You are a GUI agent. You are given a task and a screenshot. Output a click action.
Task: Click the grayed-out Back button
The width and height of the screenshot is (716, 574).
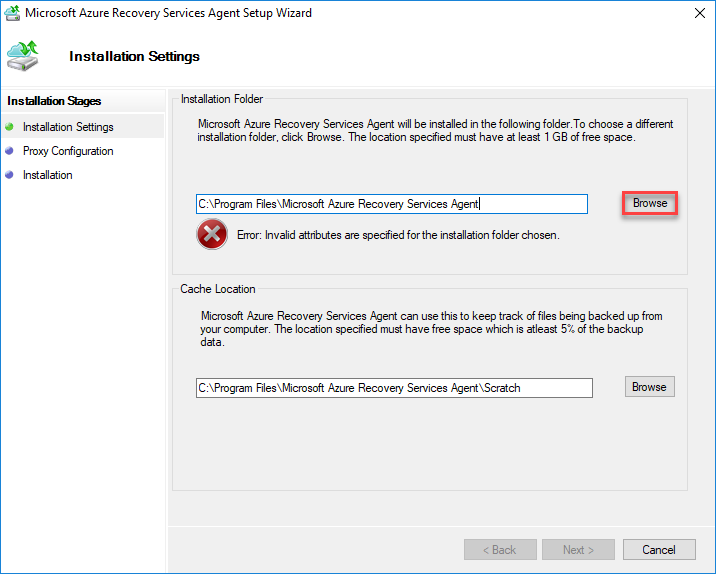500,549
